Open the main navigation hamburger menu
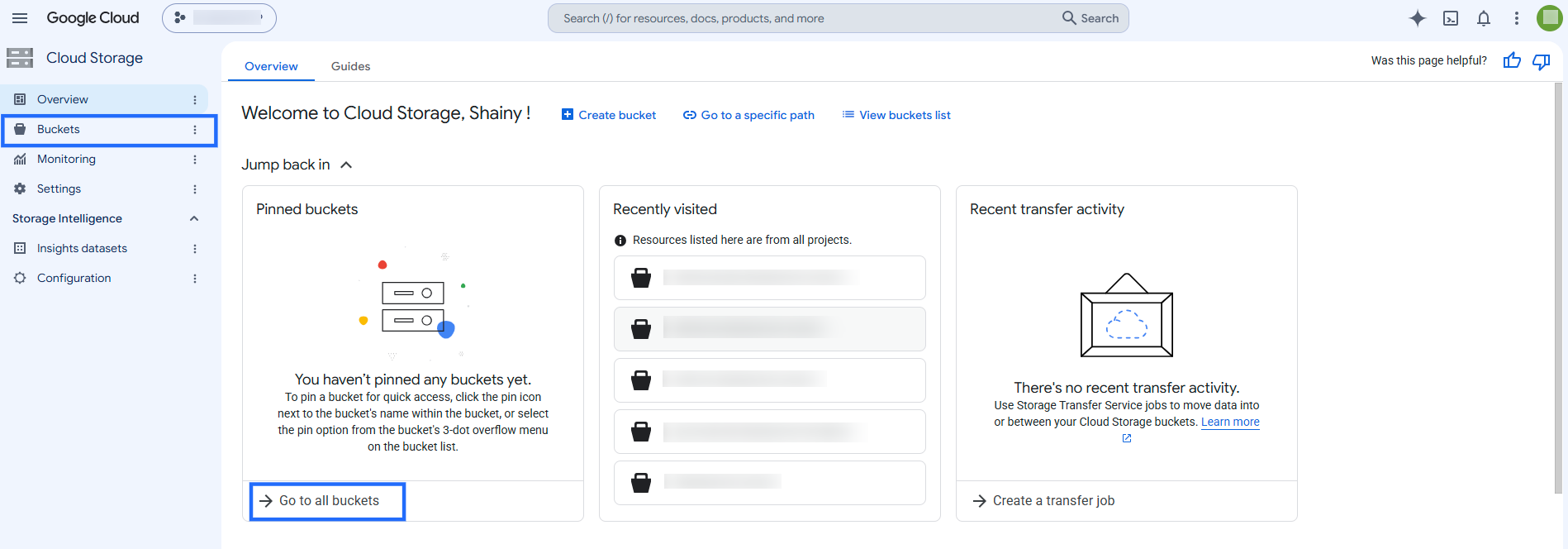 pyautogui.click(x=20, y=18)
